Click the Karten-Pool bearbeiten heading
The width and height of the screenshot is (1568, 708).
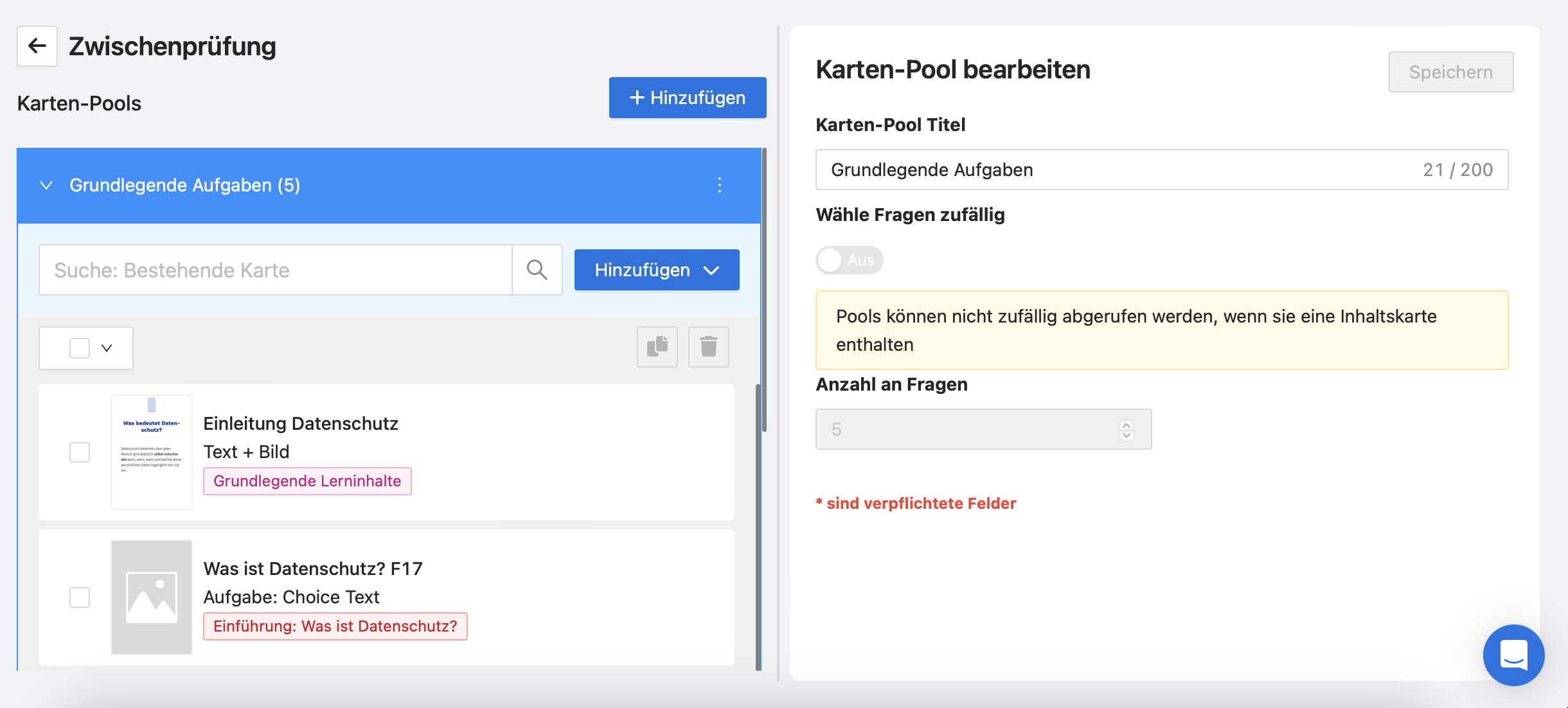point(953,69)
